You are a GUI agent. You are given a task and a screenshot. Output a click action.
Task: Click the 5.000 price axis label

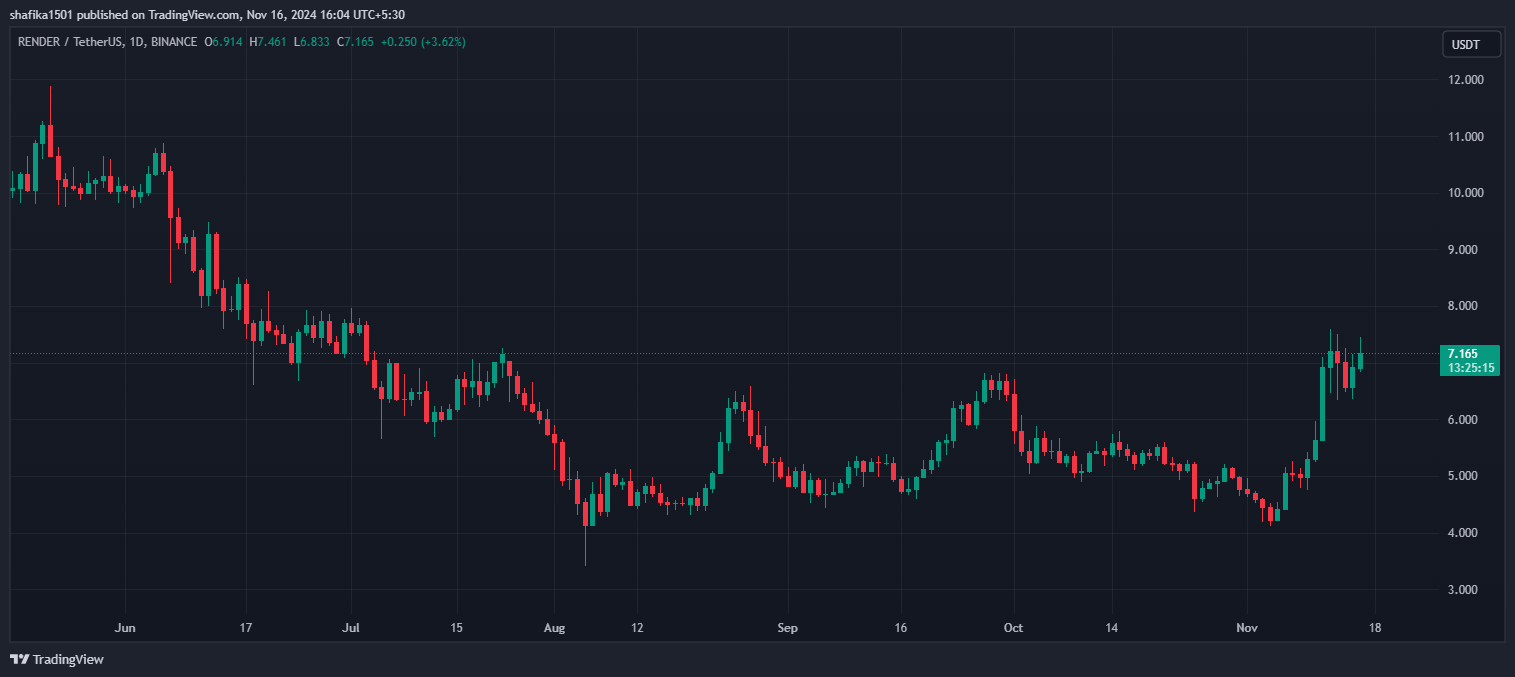click(x=1464, y=476)
